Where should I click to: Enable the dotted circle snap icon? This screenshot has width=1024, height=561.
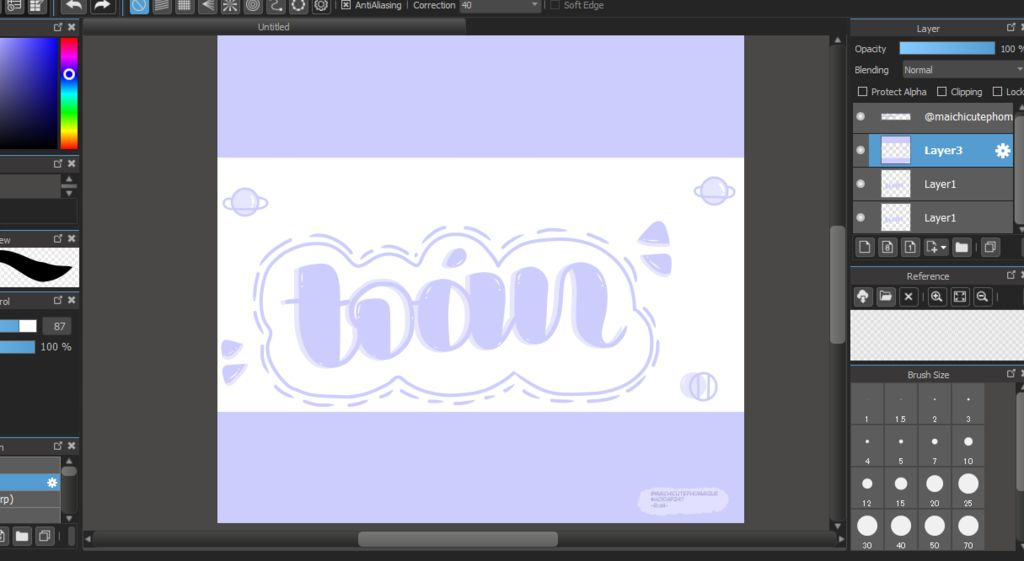(x=298, y=6)
